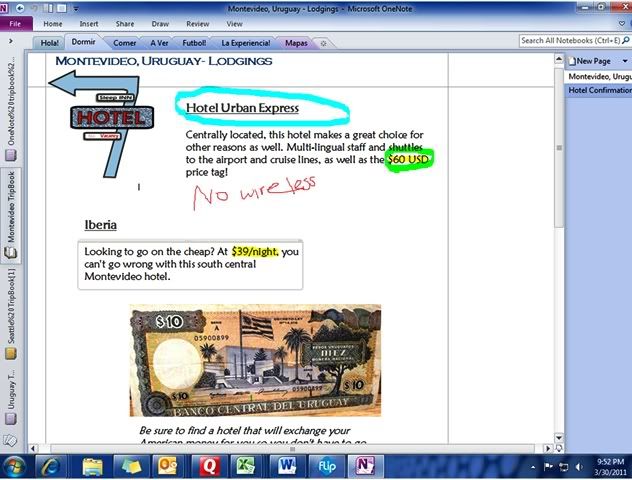Open the Uruguay T... notebook in sidebar
Screen dimensions: 632x480
[x=11, y=397]
